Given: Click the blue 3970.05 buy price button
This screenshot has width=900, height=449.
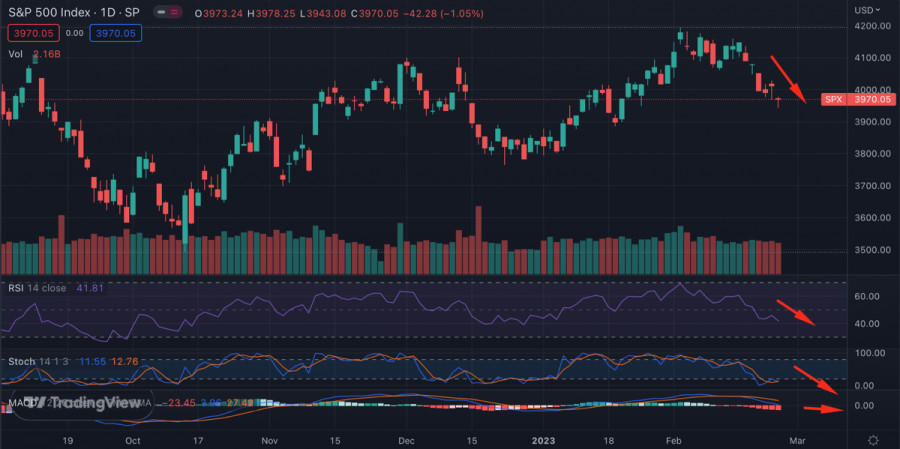Looking at the screenshot, I should (x=115, y=33).
